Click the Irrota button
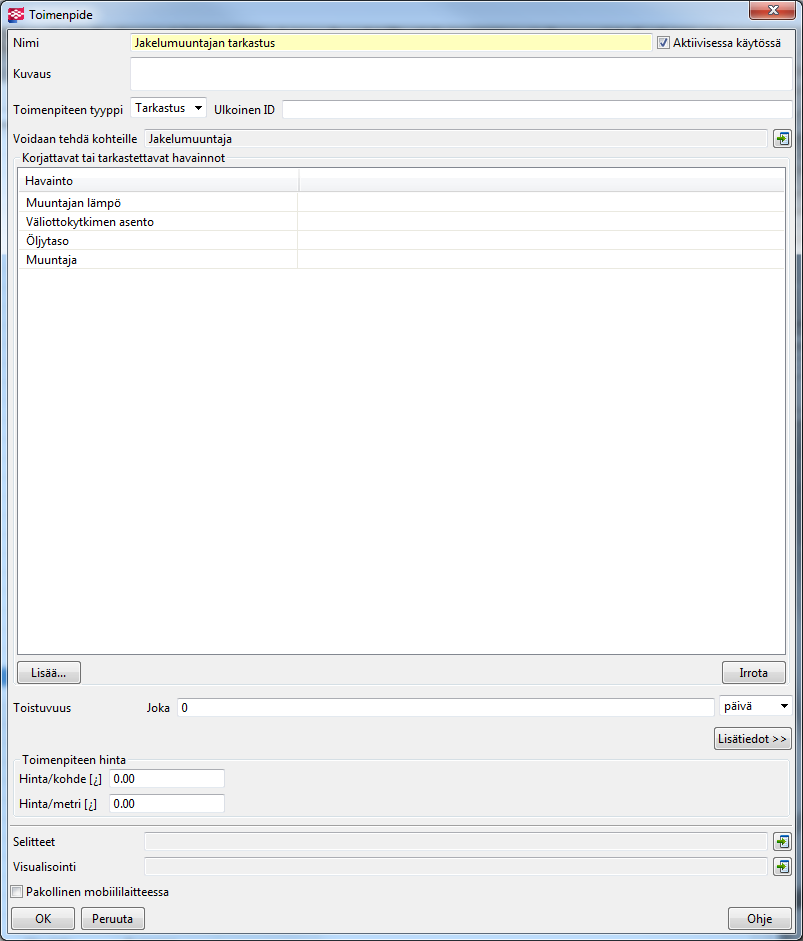The image size is (803, 941). [753, 673]
